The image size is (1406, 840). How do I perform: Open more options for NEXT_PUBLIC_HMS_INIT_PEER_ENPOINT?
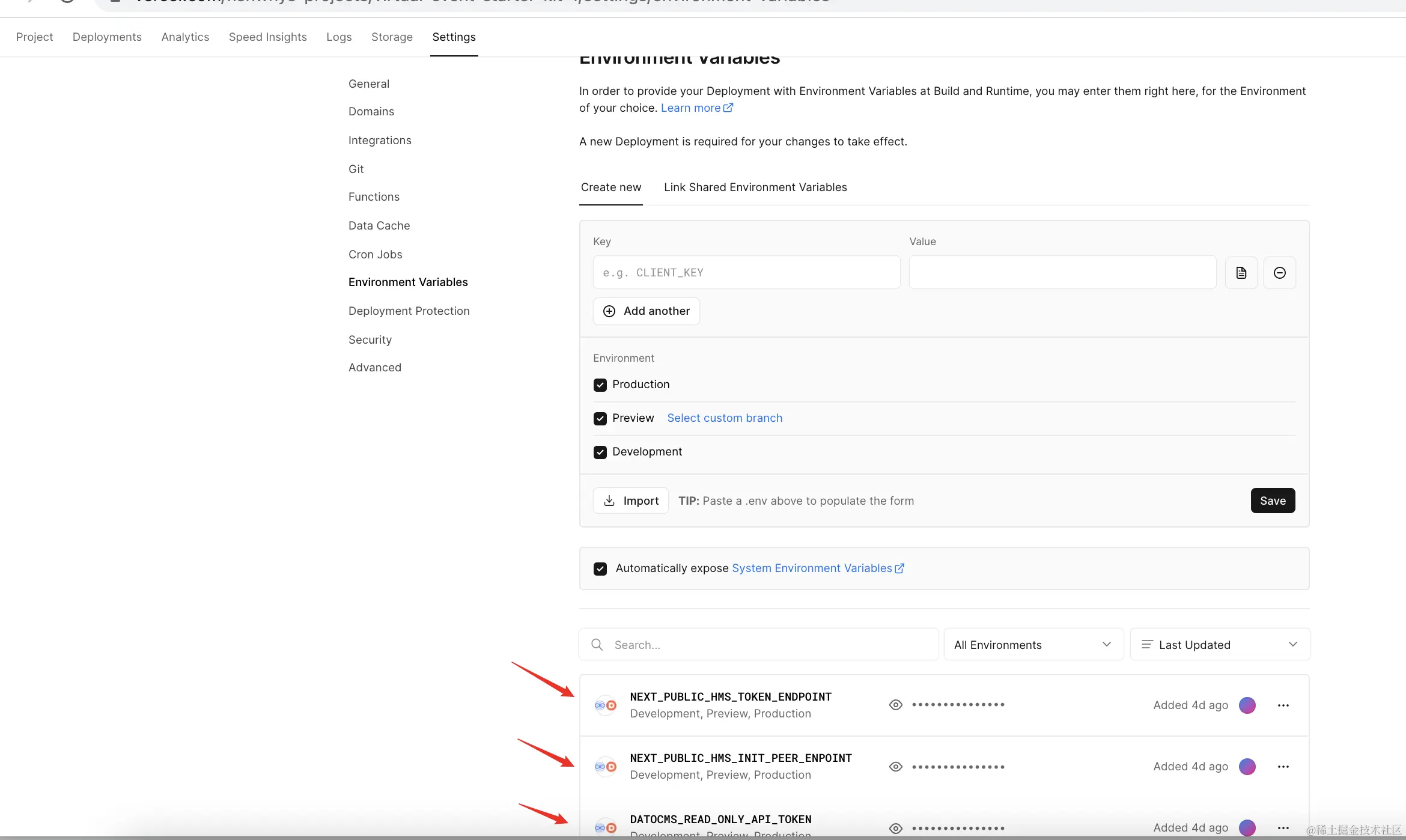pyautogui.click(x=1283, y=767)
